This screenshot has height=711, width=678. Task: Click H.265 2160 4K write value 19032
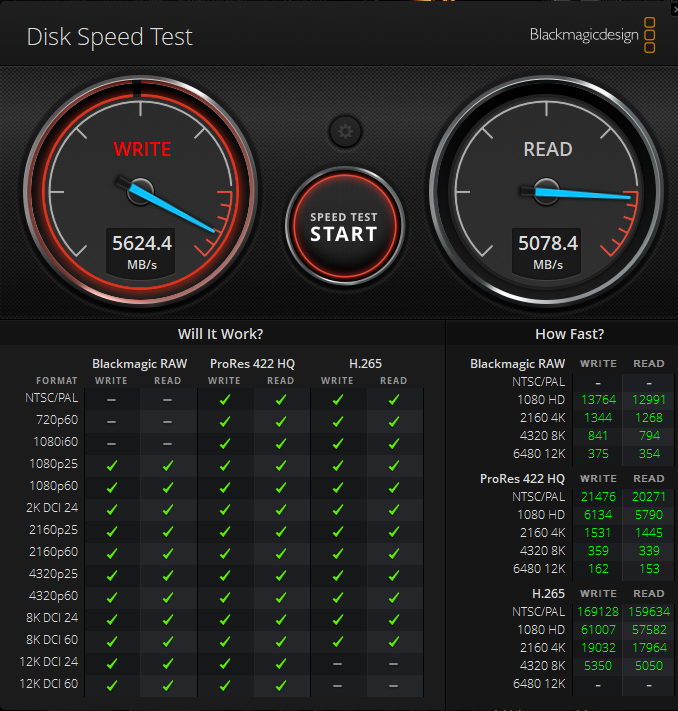[x=599, y=648]
